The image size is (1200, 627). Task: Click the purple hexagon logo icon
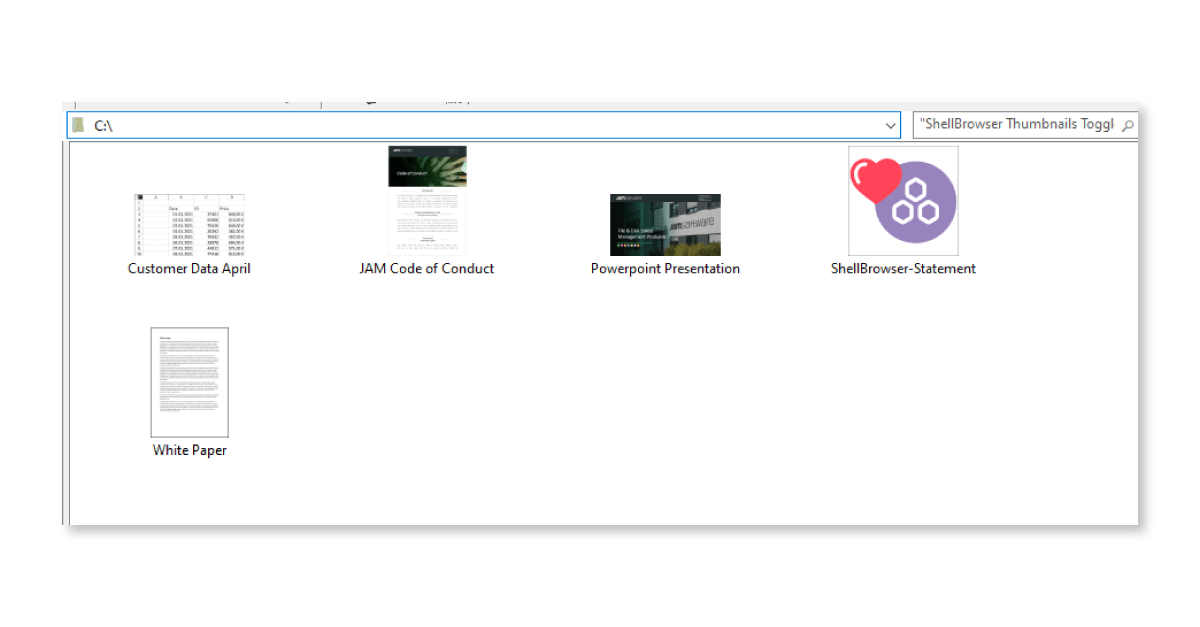pos(916,205)
